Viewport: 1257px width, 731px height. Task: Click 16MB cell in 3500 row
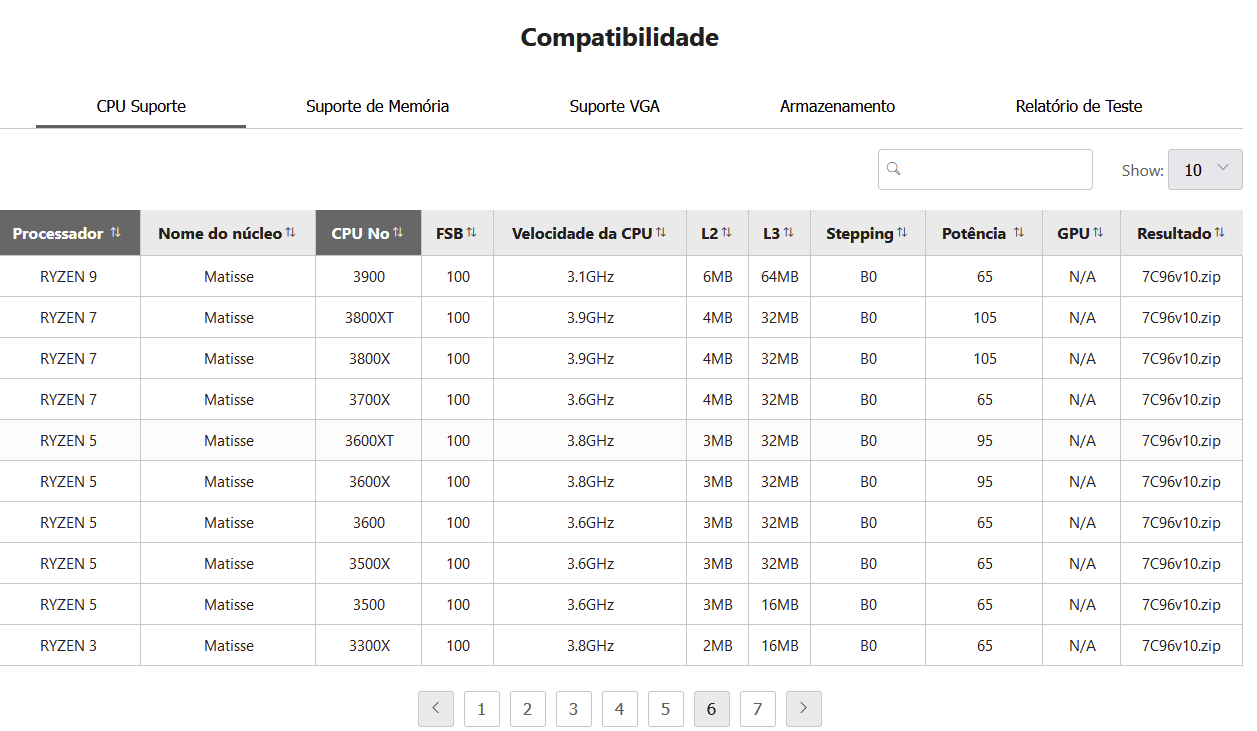tap(779, 605)
